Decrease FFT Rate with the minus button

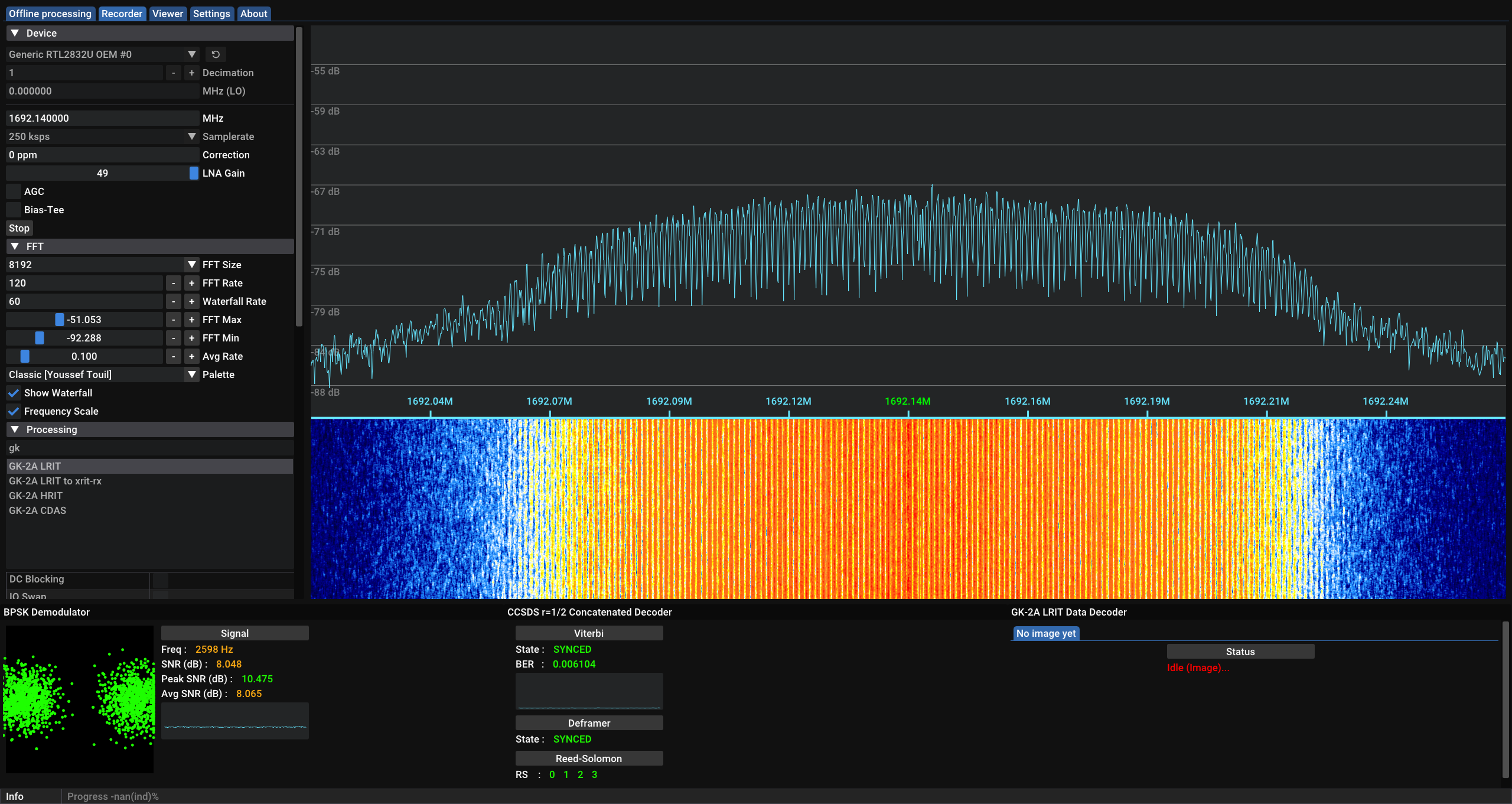pos(173,283)
